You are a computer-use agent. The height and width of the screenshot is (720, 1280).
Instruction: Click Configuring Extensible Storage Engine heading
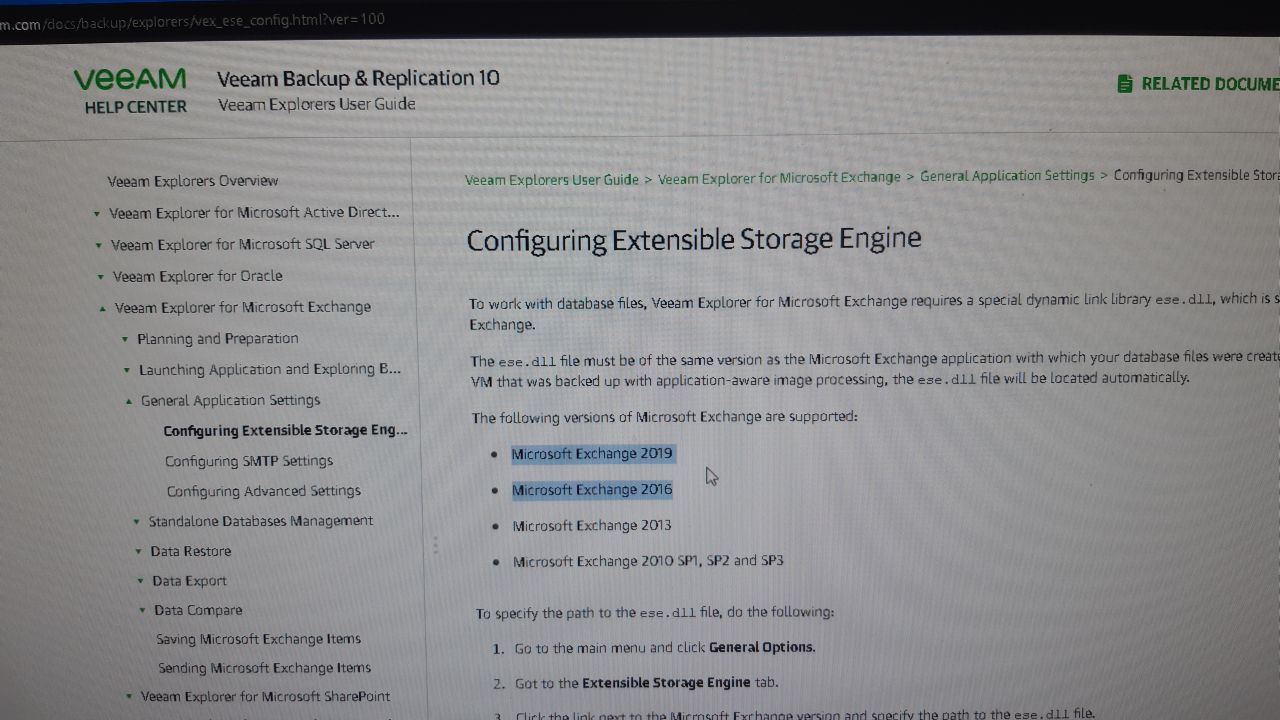click(694, 240)
